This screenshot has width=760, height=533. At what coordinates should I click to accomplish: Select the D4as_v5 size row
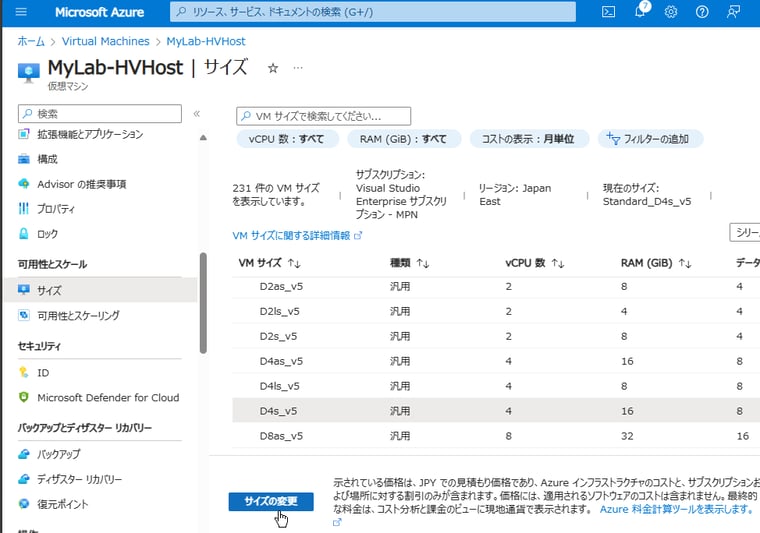[x=496, y=361]
